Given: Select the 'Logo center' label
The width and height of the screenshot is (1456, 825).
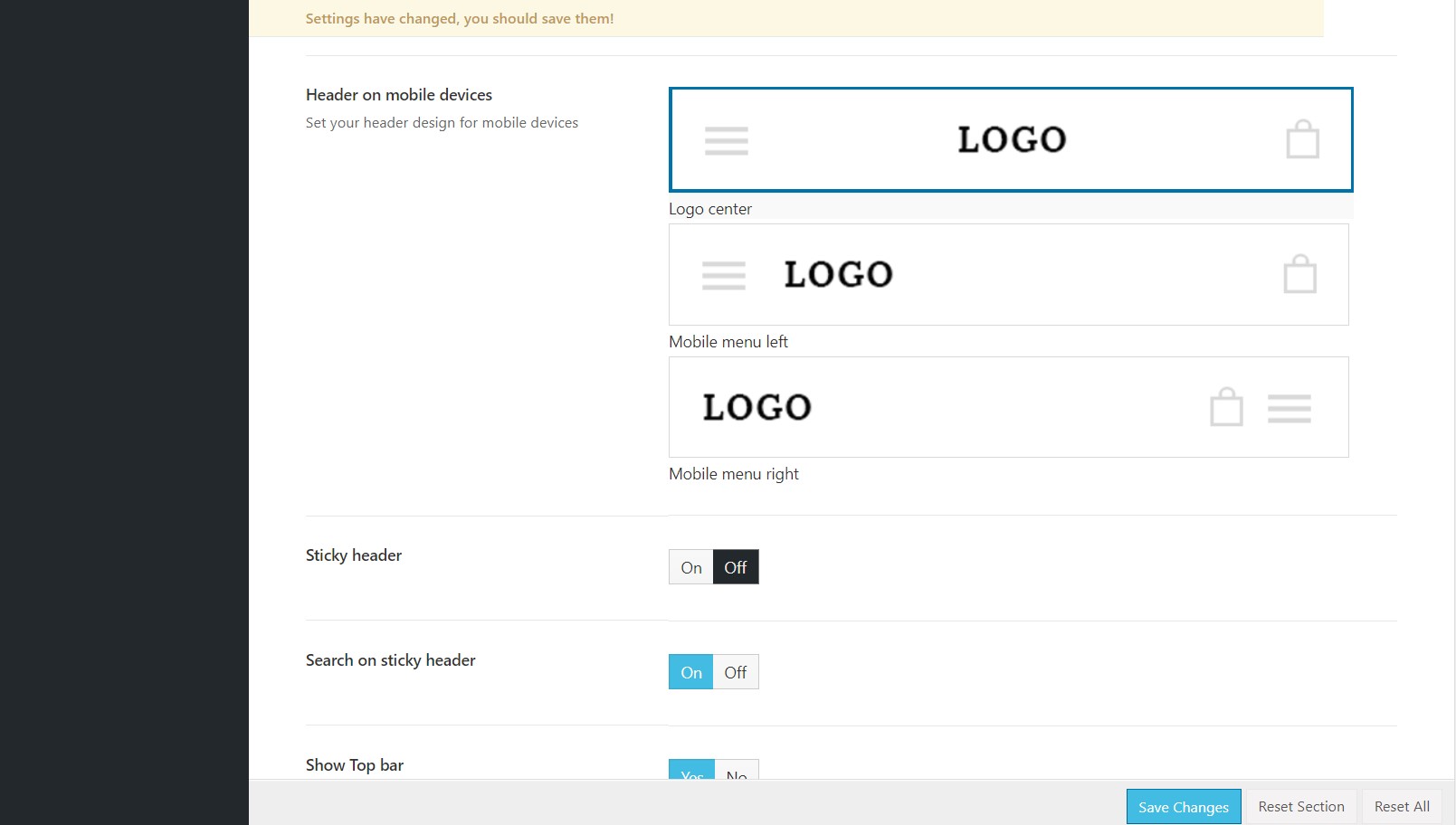Looking at the screenshot, I should coord(710,209).
